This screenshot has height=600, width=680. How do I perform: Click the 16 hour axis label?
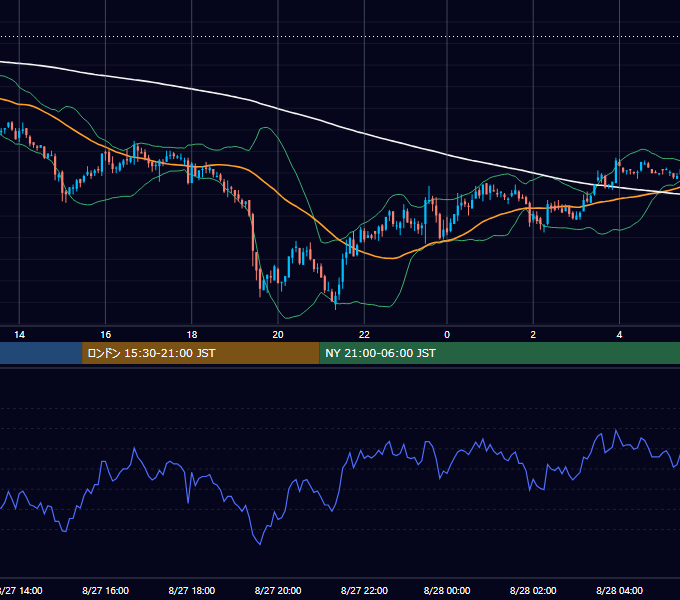(105, 335)
